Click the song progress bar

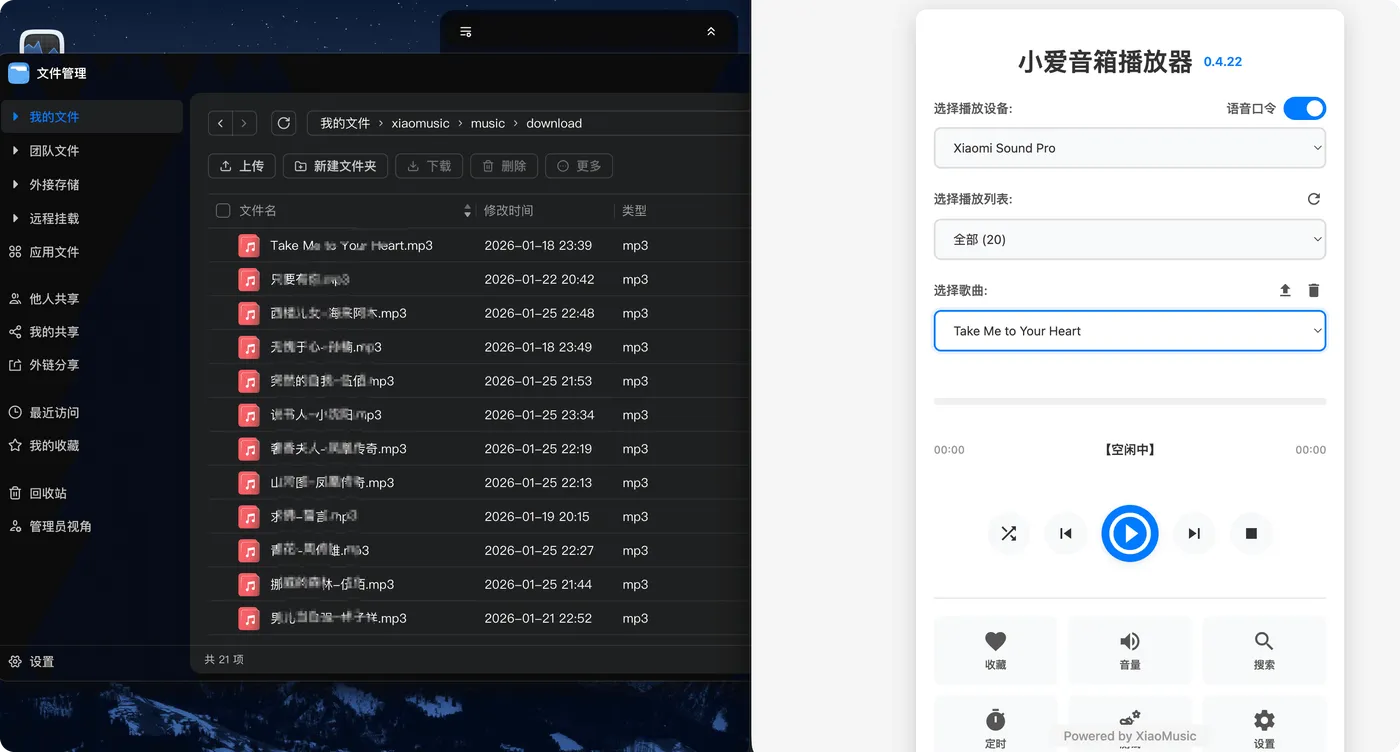pos(1130,401)
